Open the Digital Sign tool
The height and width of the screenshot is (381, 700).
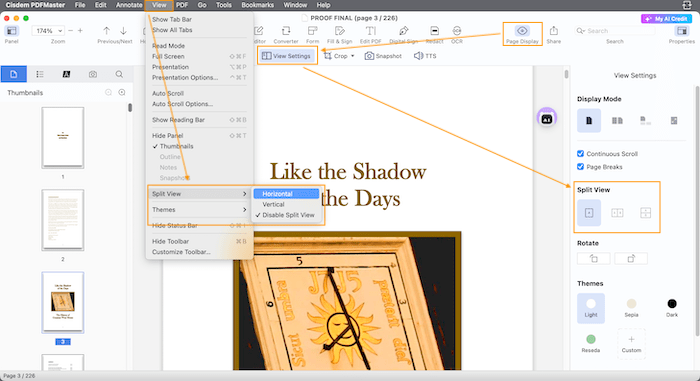pos(404,34)
